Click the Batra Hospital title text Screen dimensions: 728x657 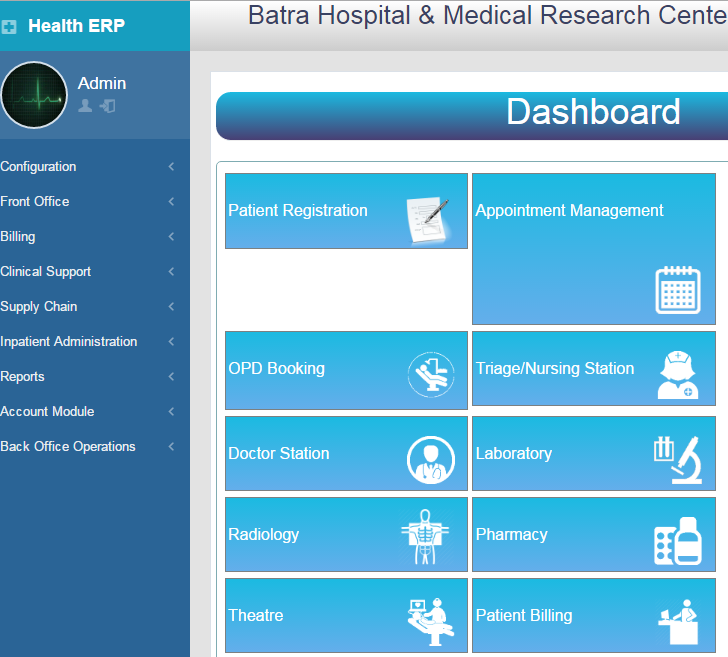488,15
